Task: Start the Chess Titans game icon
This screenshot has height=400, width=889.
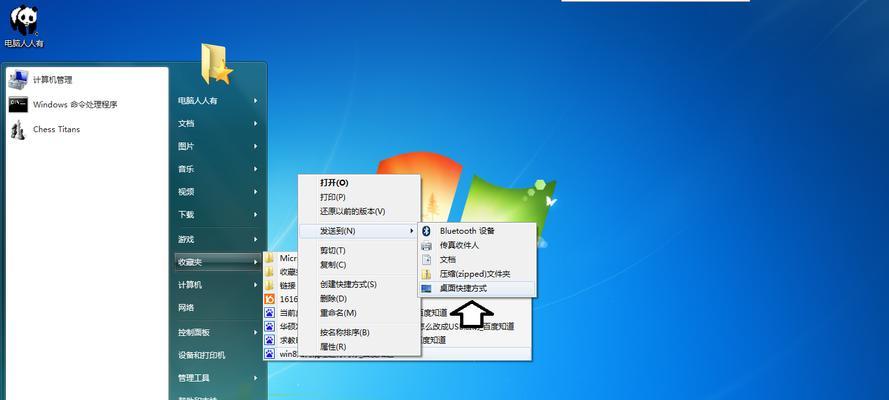Action: click(18, 130)
